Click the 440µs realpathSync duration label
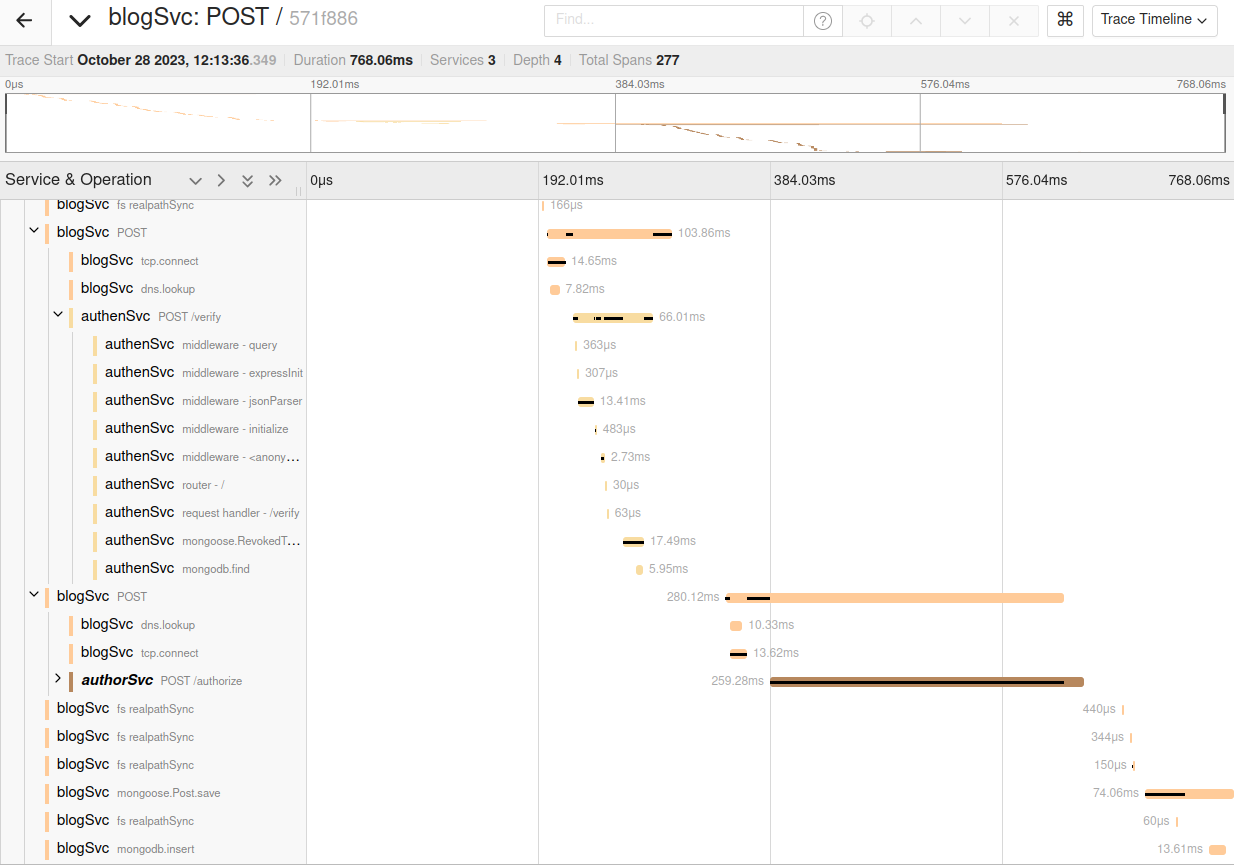1234x865 pixels. 1099,709
